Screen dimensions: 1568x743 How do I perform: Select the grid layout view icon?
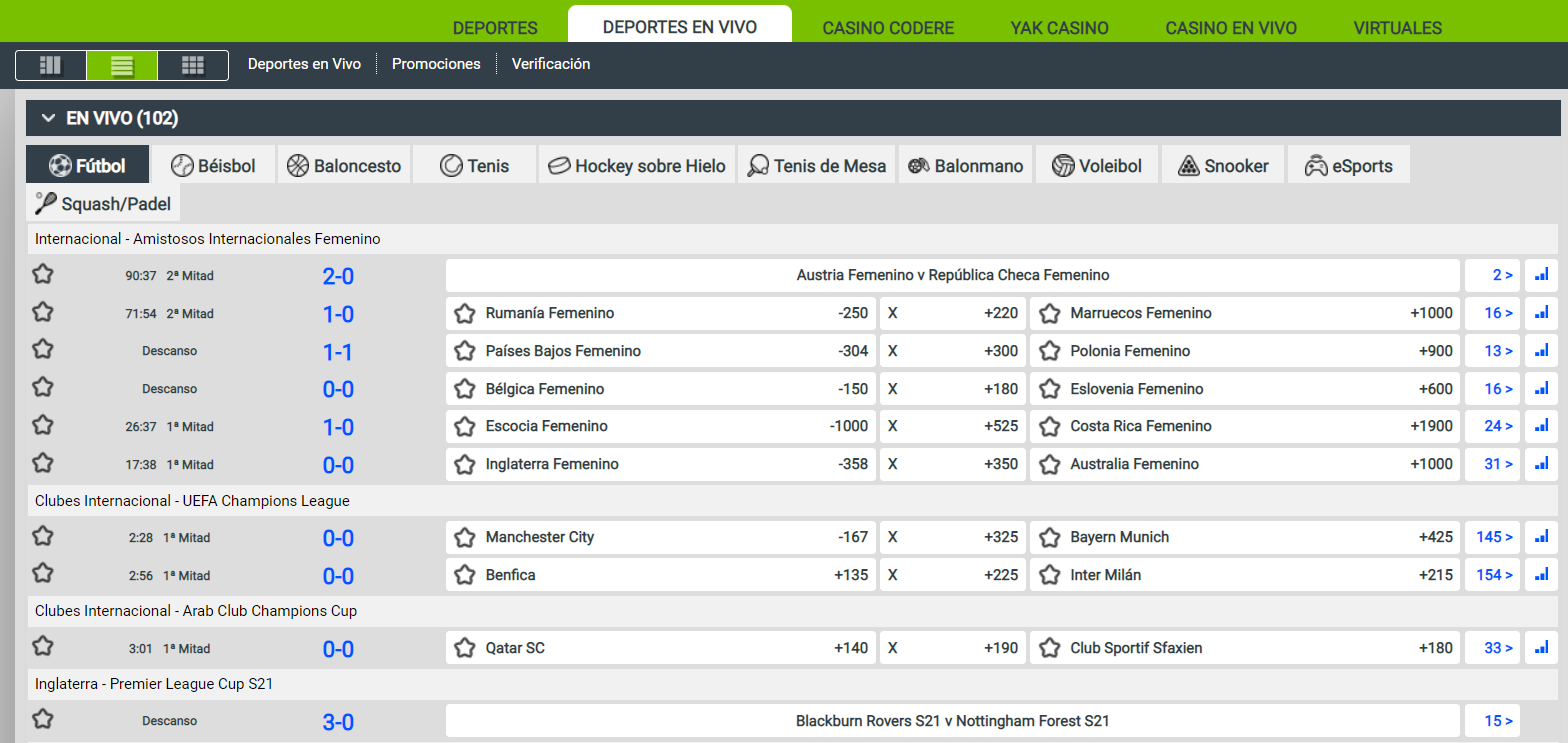pos(193,66)
